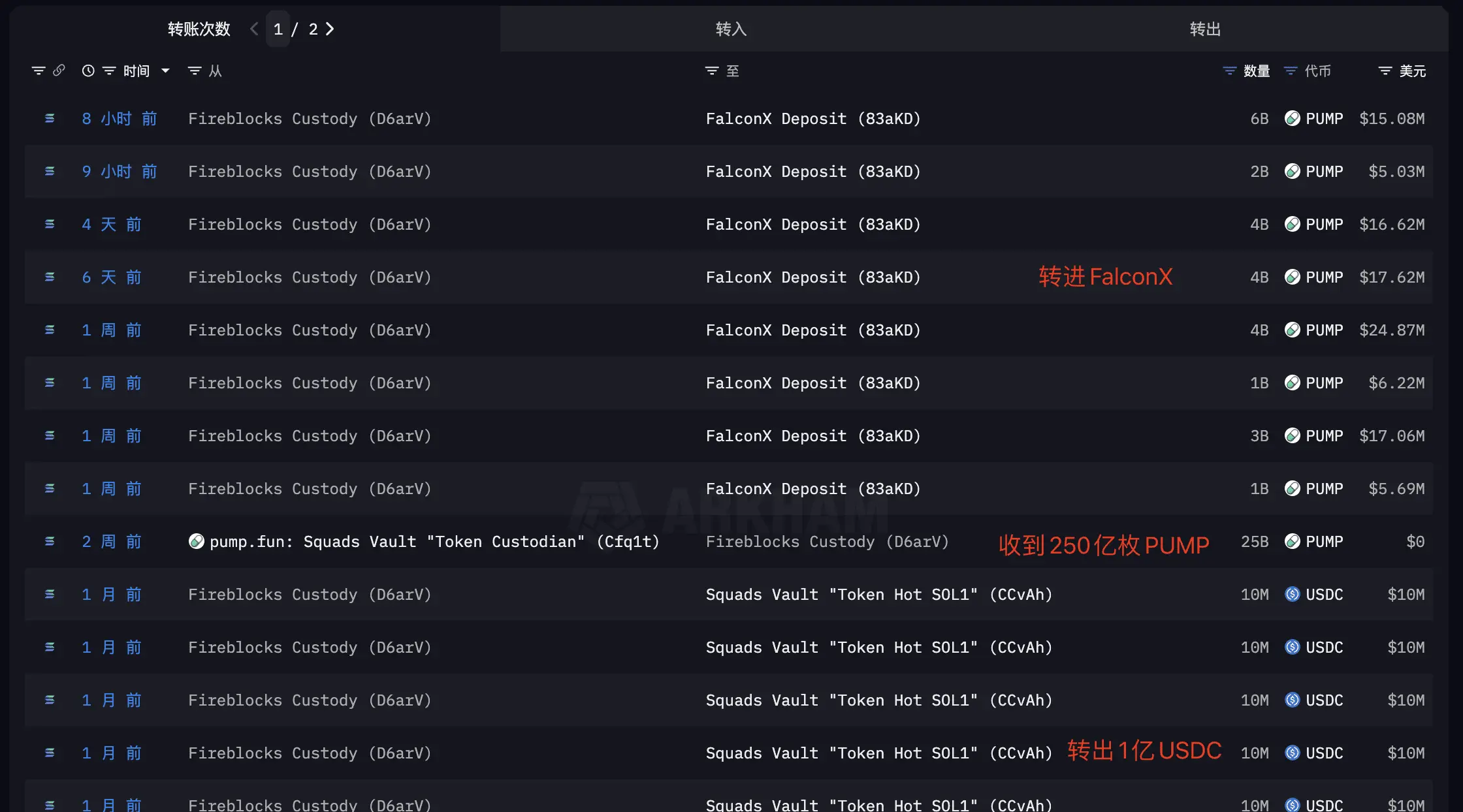Select the 转账次数 transfers tab

[x=199, y=29]
